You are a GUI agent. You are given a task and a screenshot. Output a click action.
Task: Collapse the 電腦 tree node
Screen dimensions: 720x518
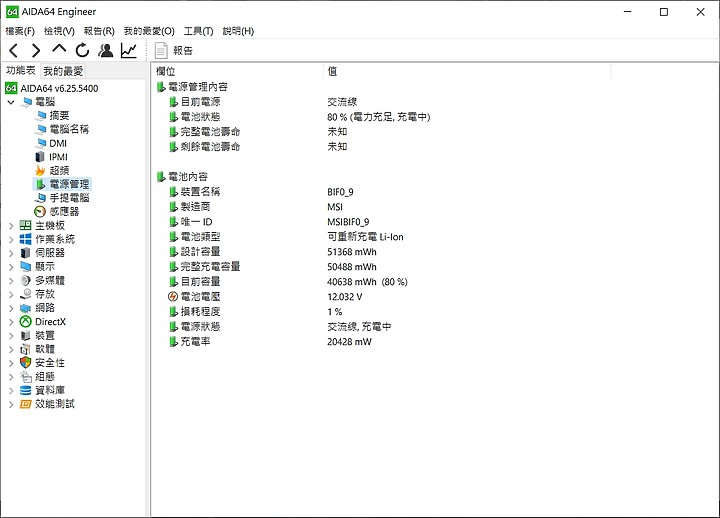[x=11, y=102]
